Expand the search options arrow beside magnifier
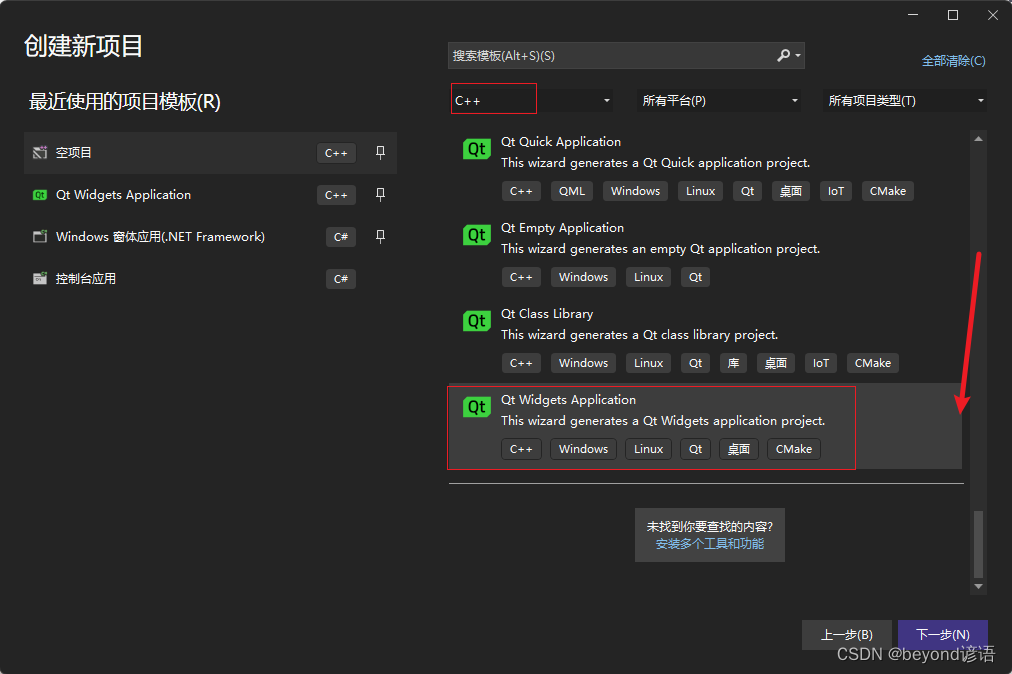1012x674 pixels. click(x=798, y=56)
